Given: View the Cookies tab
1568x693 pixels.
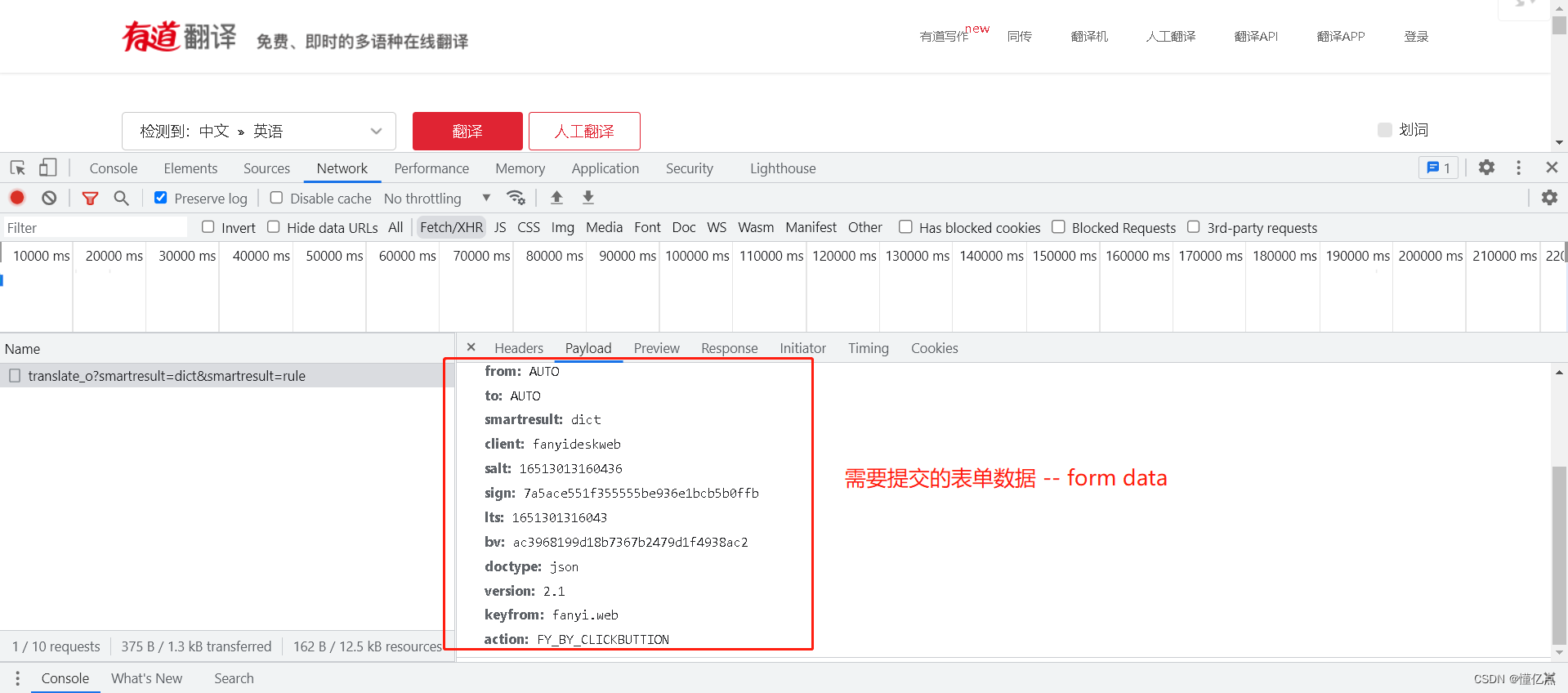Looking at the screenshot, I should pyautogui.click(x=934, y=348).
